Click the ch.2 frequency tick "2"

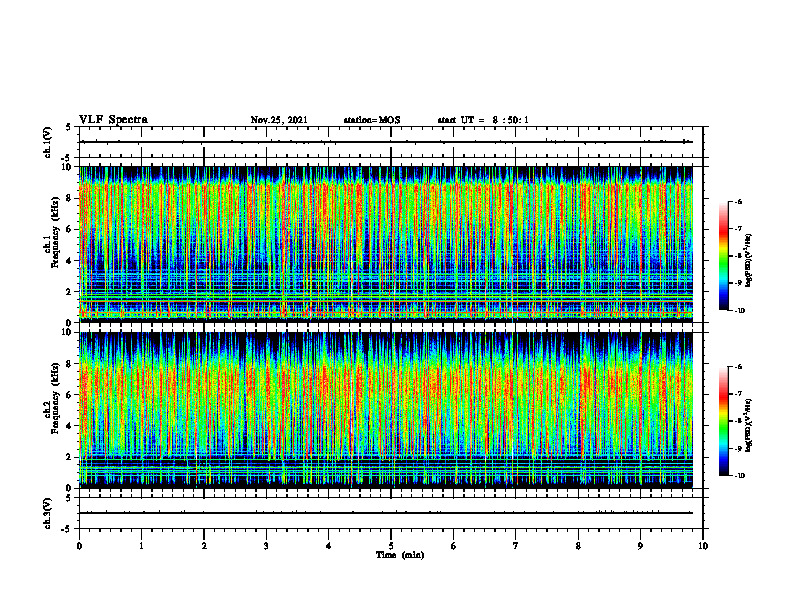click(69, 457)
